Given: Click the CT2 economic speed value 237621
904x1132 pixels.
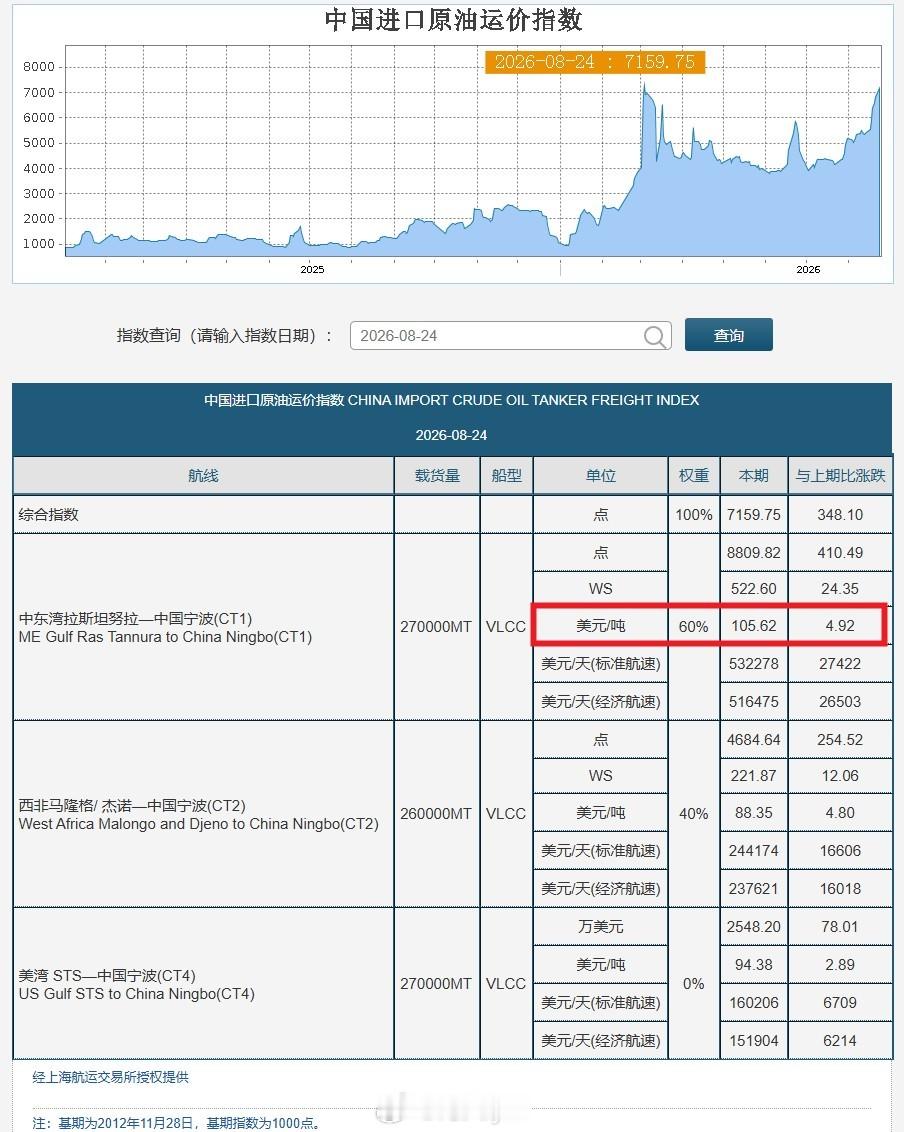Looking at the screenshot, I should coord(754,889).
